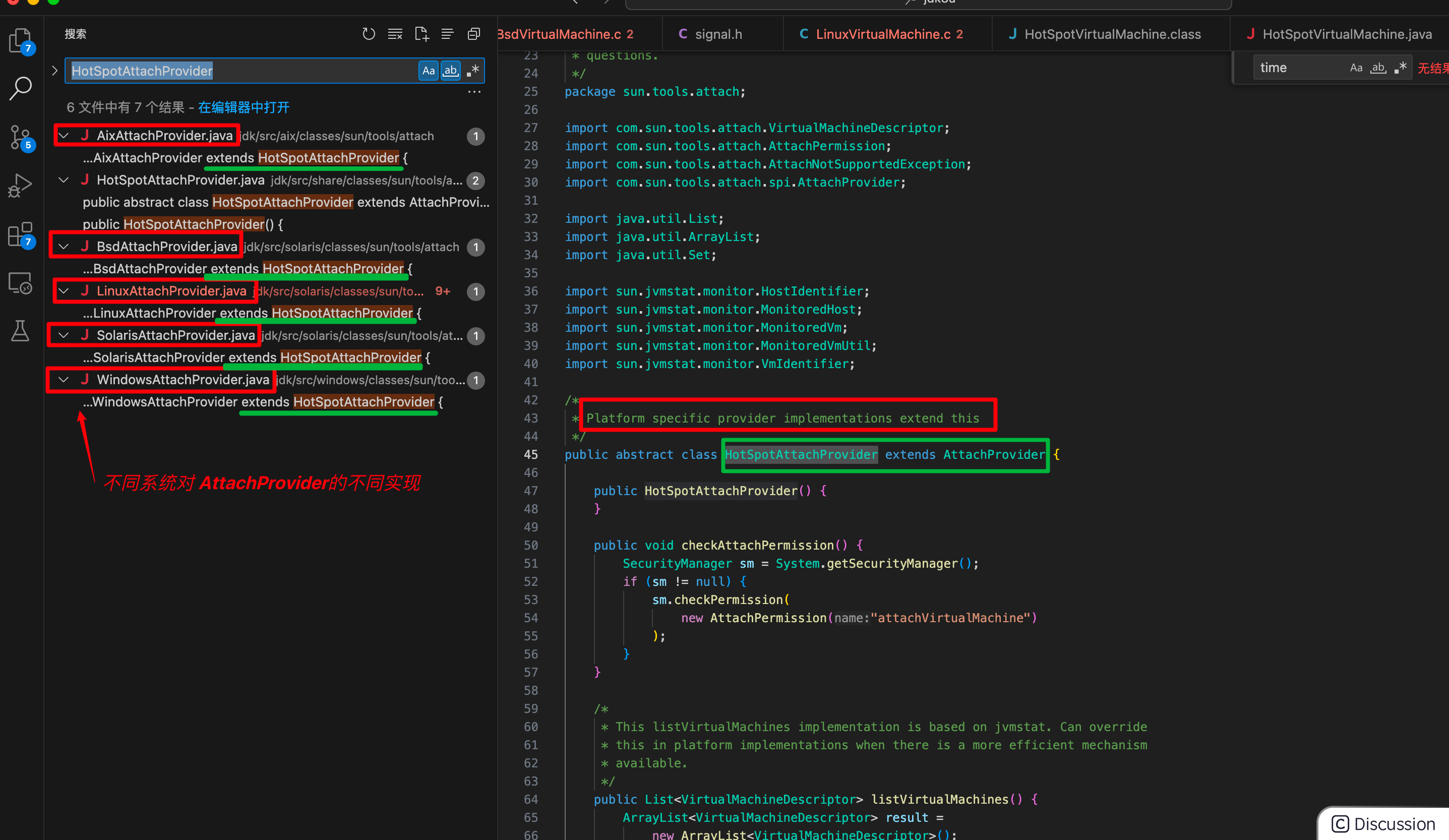Select match '...WindowsAttachProvider extends HotSpotAttachProvider'
This screenshot has height=840, width=1449.
[x=263, y=402]
